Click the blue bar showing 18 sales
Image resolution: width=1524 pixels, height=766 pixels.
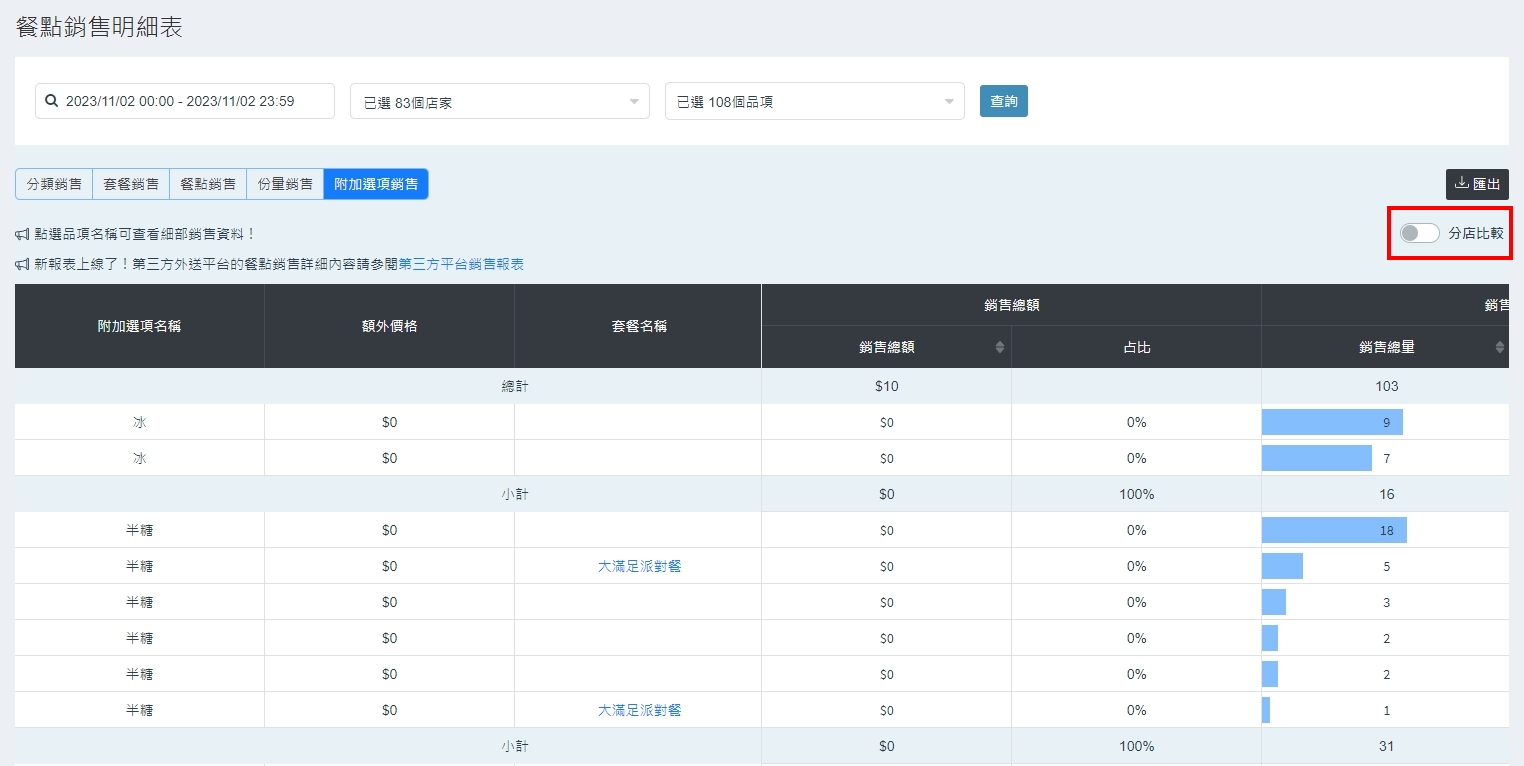pos(1333,530)
